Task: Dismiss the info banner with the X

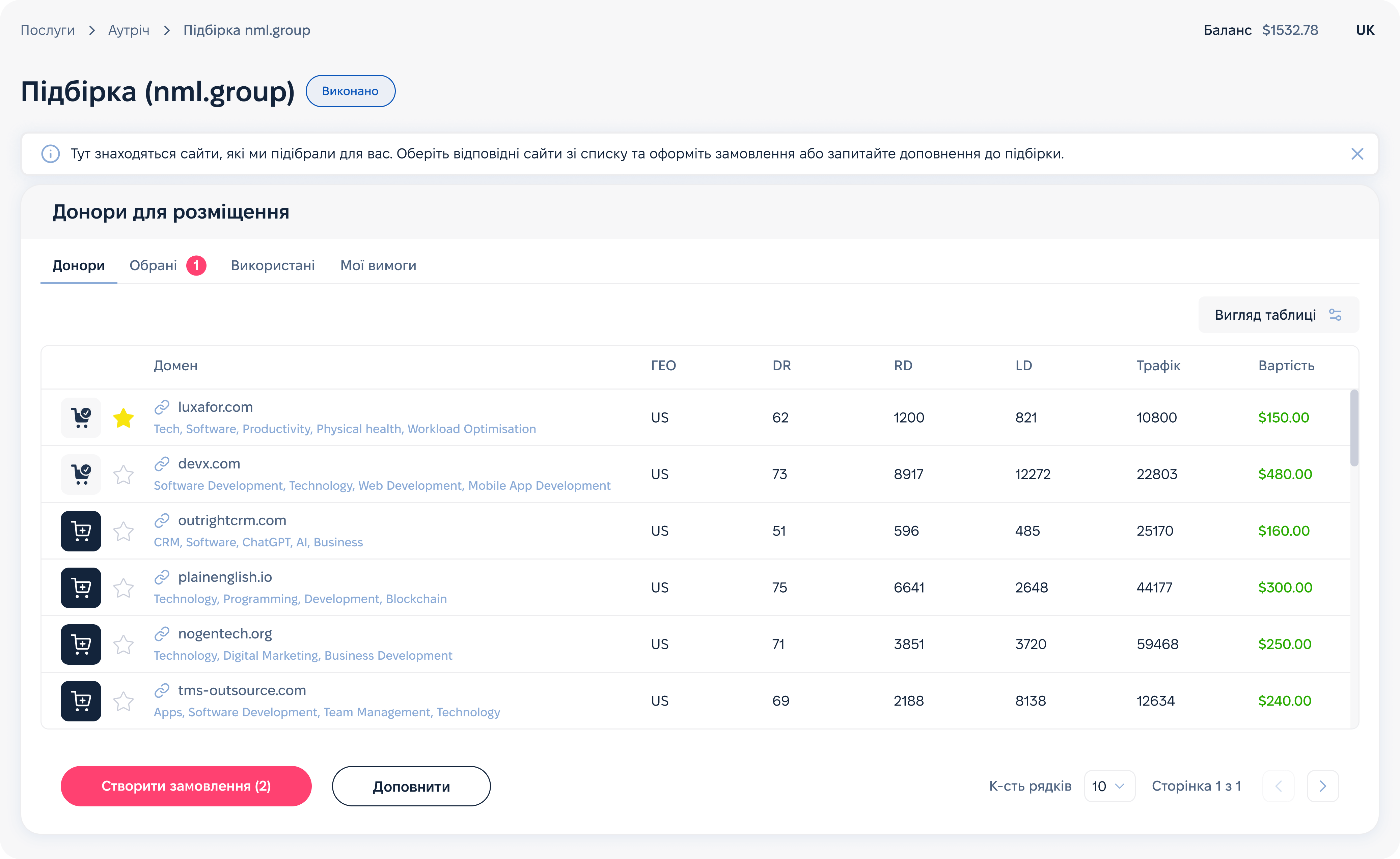Action: (1358, 153)
